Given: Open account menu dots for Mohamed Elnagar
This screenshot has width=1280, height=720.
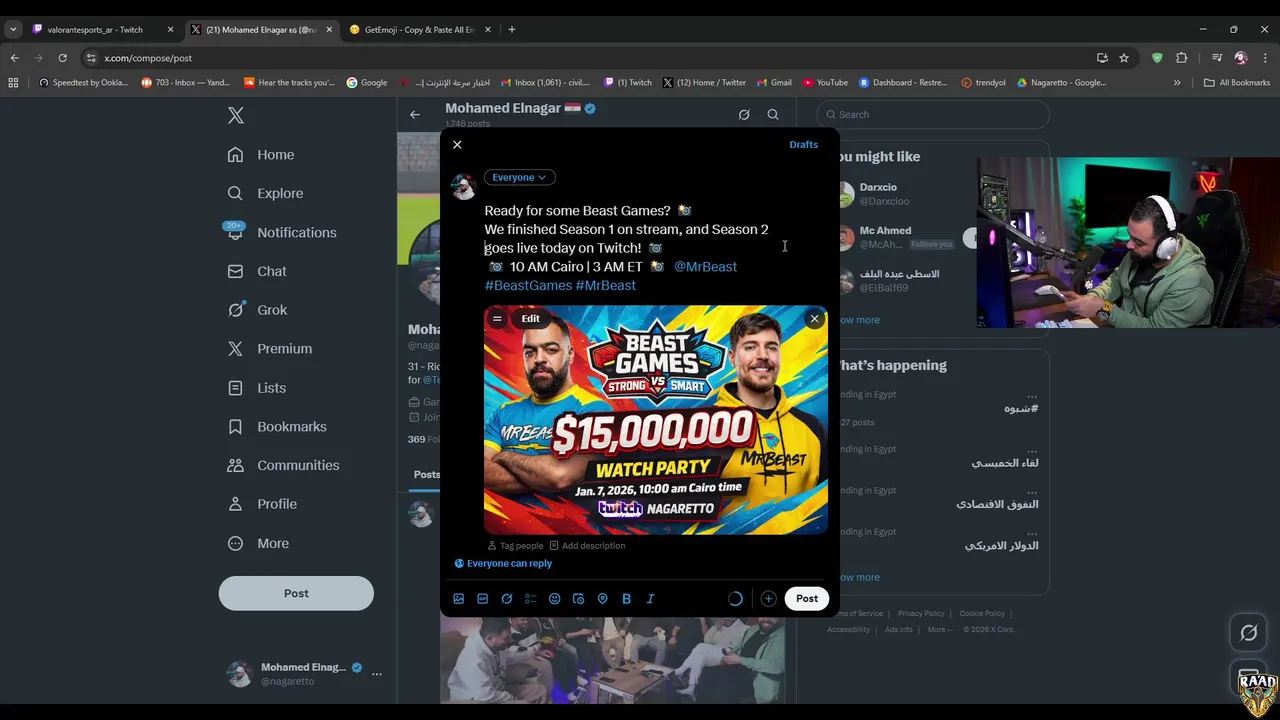Looking at the screenshot, I should click(377, 674).
